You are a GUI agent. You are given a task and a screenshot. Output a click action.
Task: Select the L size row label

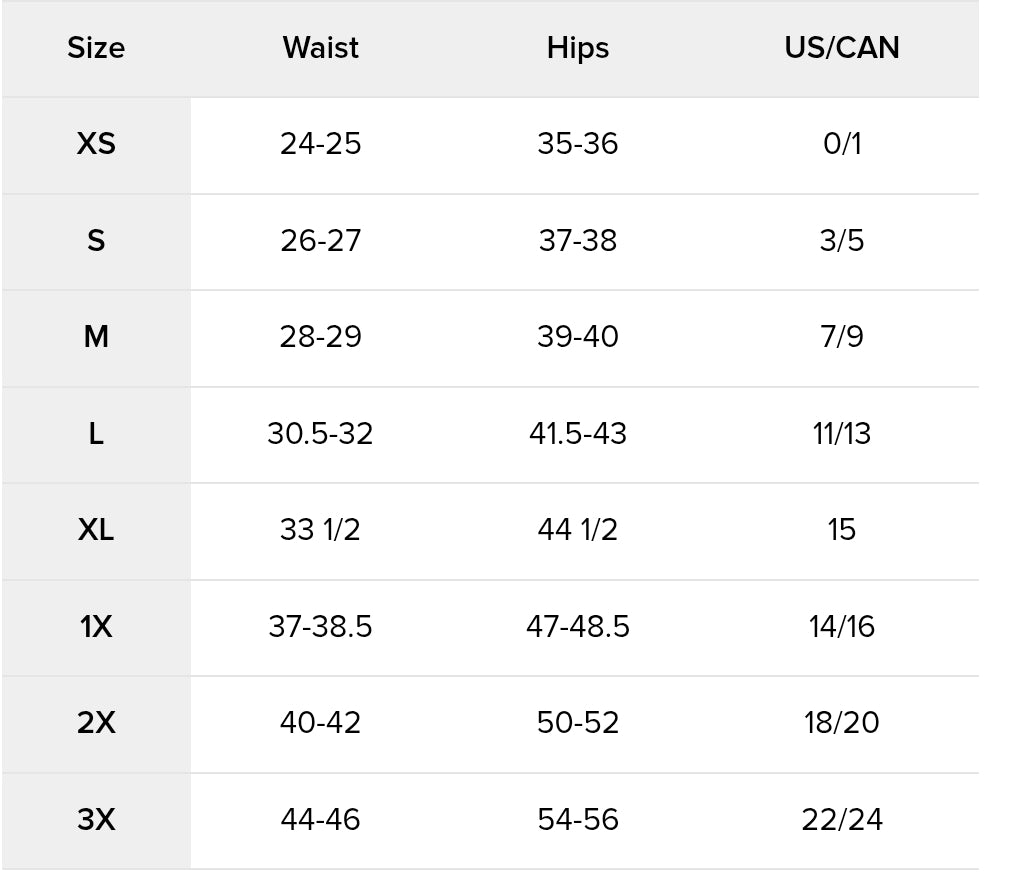(96, 434)
